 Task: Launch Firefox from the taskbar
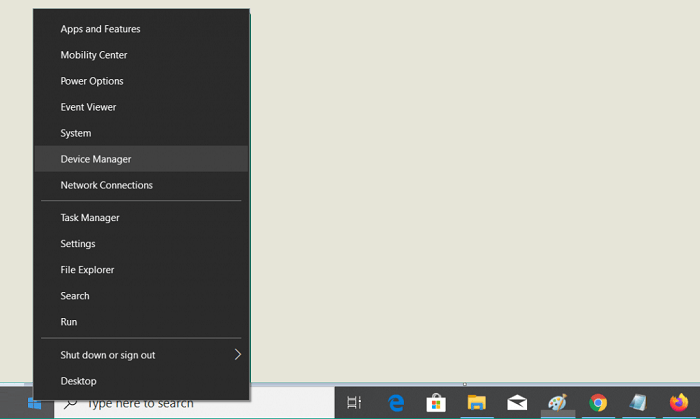[679, 403]
